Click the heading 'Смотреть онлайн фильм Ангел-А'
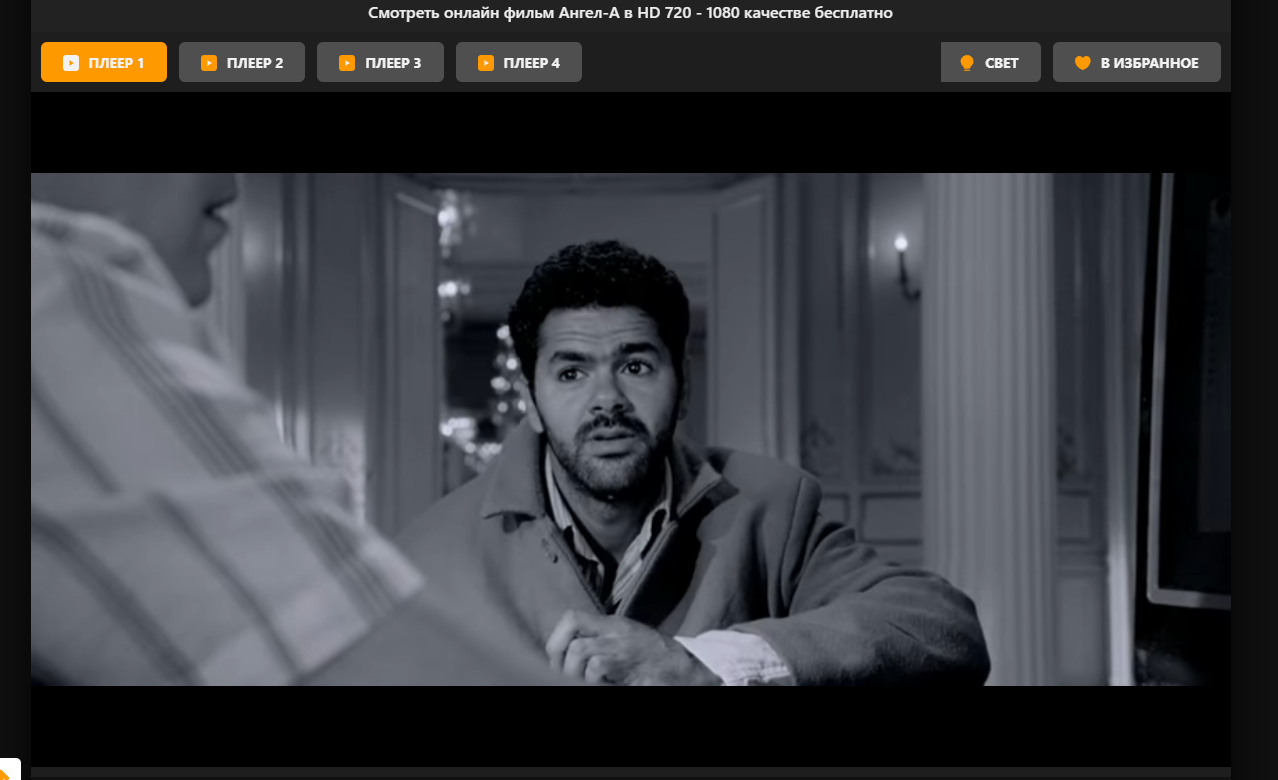Viewport: 1278px width, 780px height. point(630,13)
